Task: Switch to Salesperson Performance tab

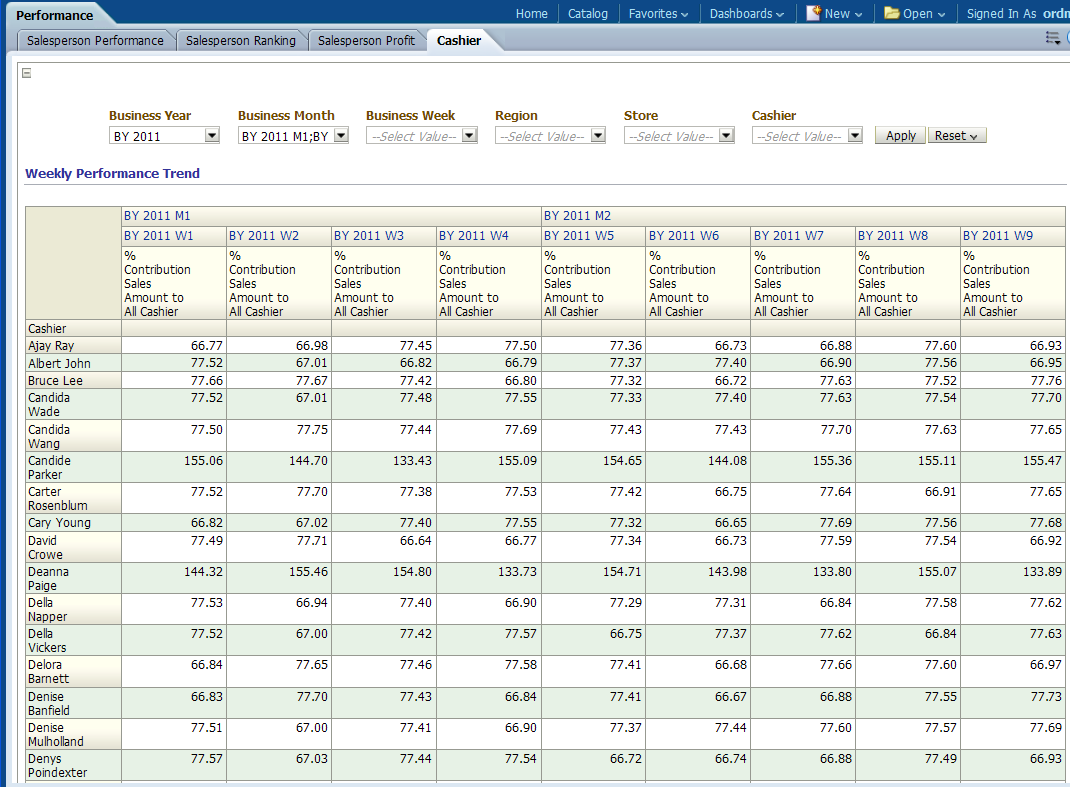Action: click(x=95, y=41)
